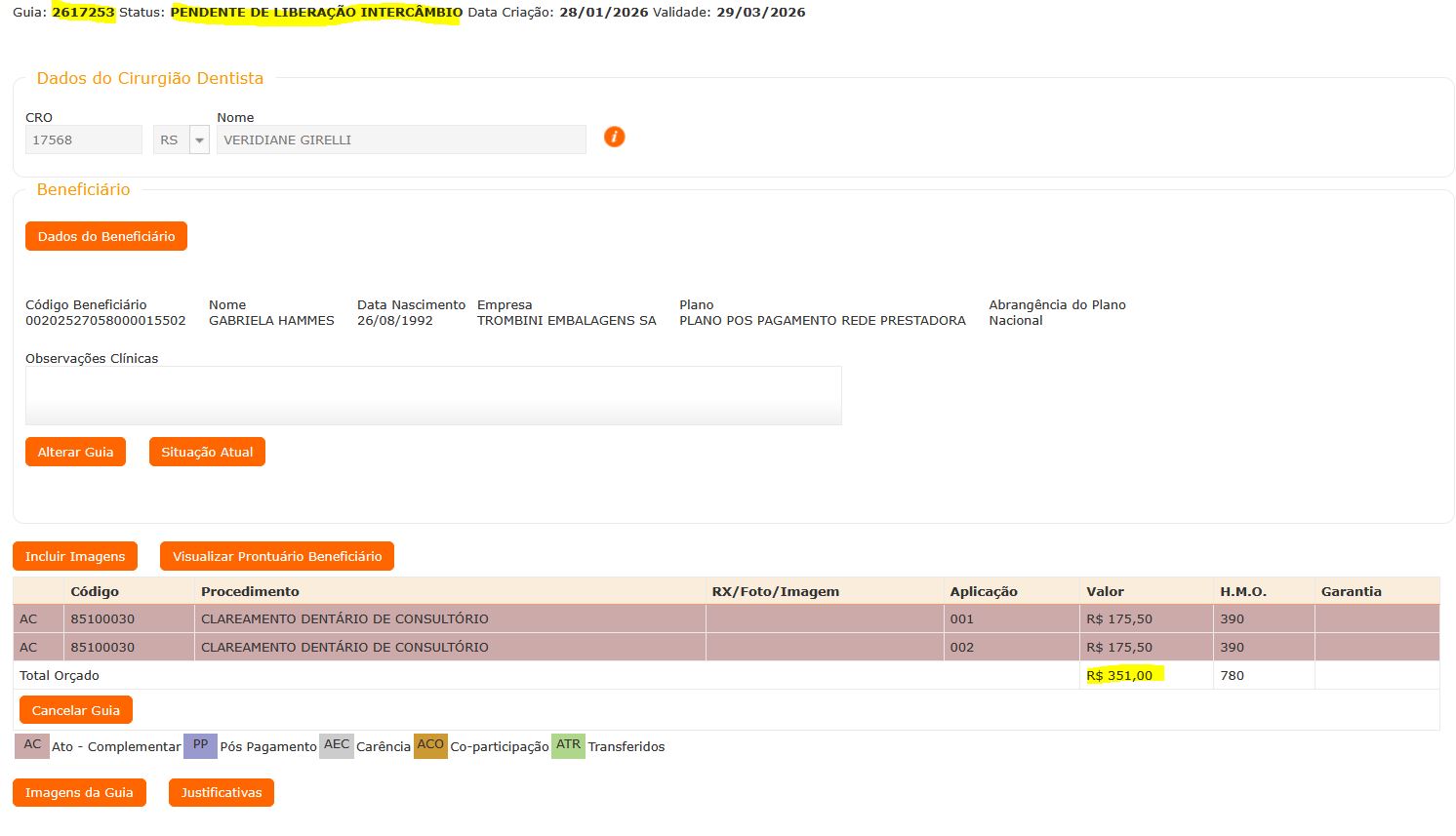View Situação Atual of the guide
The height and width of the screenshot is (836, 1456).
point(207,453)
